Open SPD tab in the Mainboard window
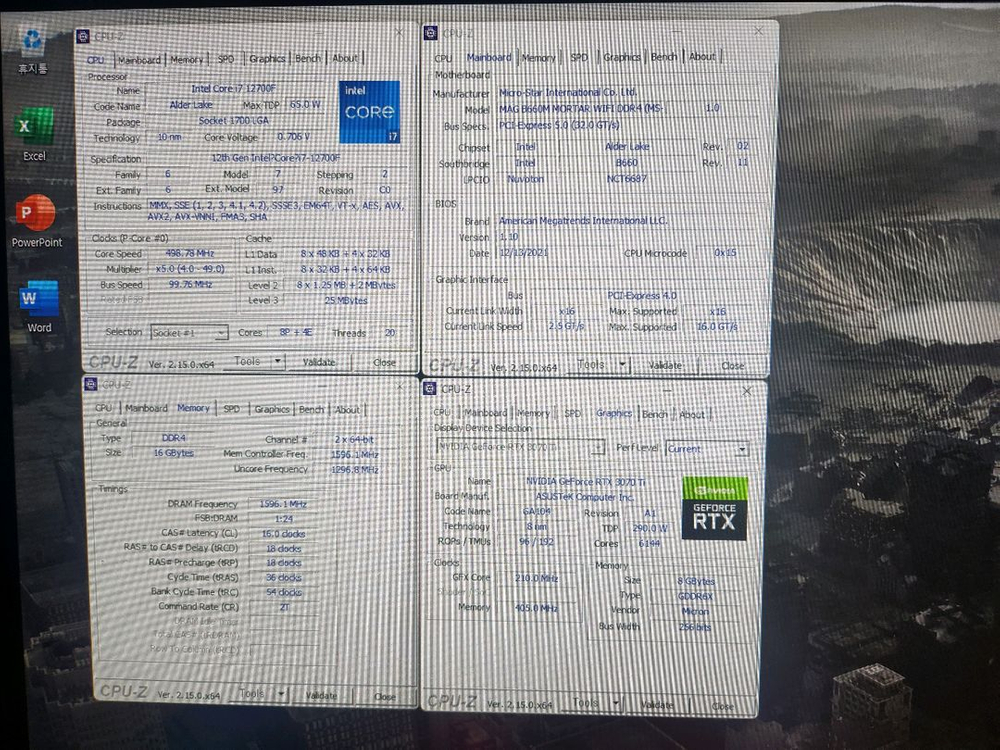Viewport: 1000px width, 750px height. [579, 57]
